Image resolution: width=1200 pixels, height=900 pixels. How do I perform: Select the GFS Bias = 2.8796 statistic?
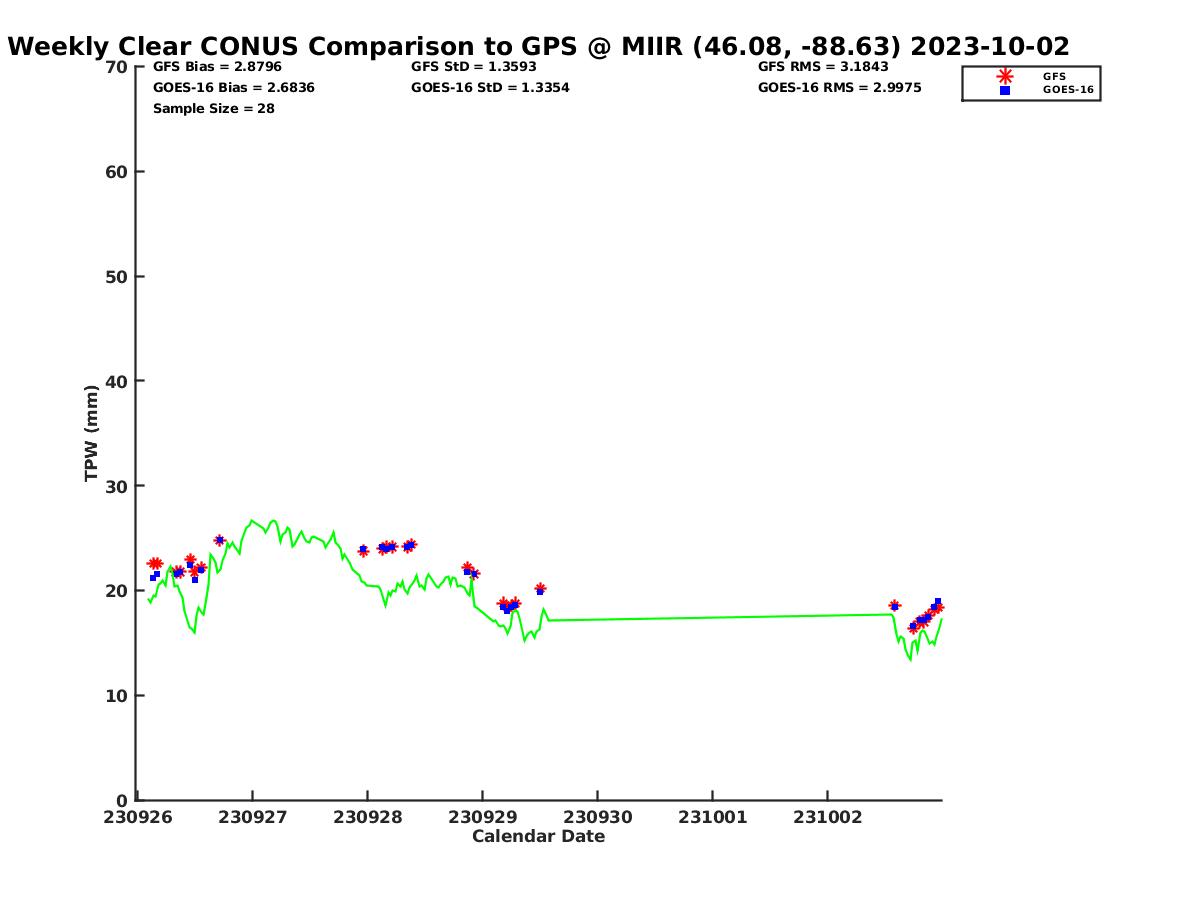point(217,67)
